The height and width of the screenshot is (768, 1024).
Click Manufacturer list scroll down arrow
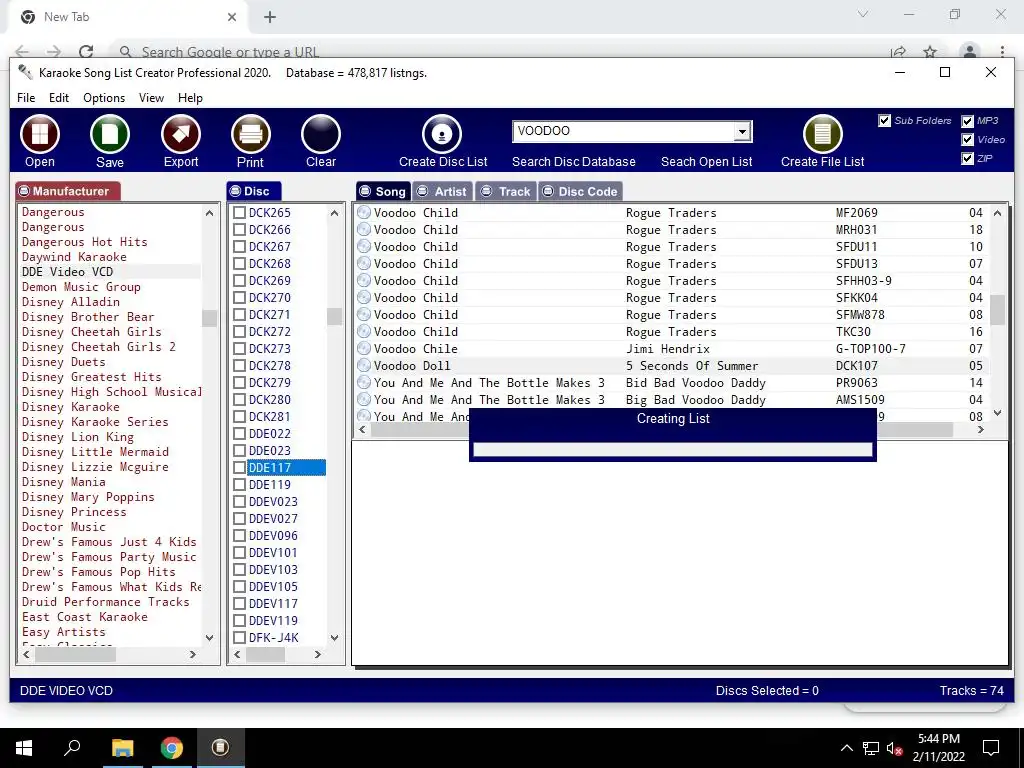(209, 637)
